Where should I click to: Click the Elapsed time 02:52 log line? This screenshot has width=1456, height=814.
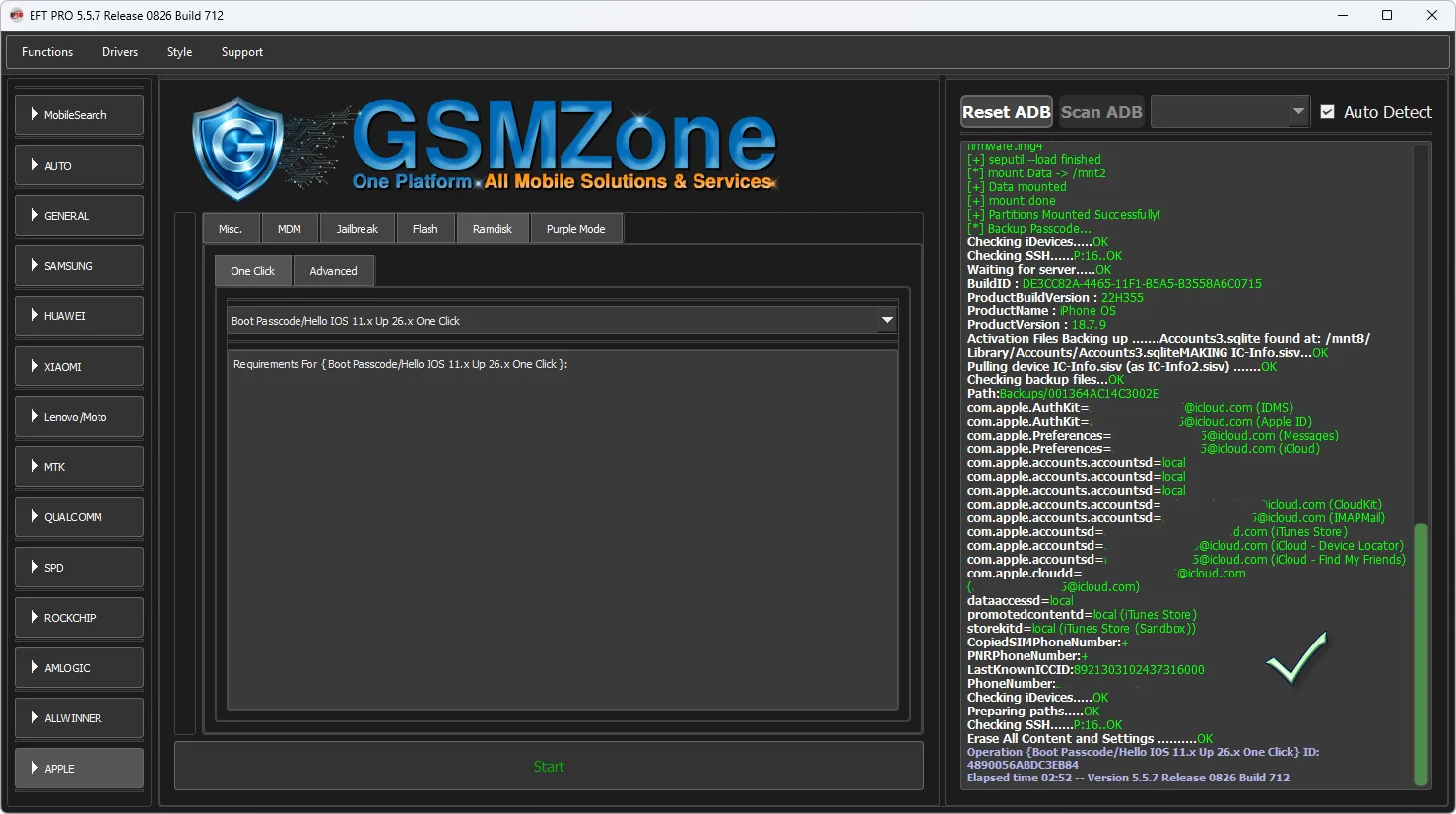1128,778
